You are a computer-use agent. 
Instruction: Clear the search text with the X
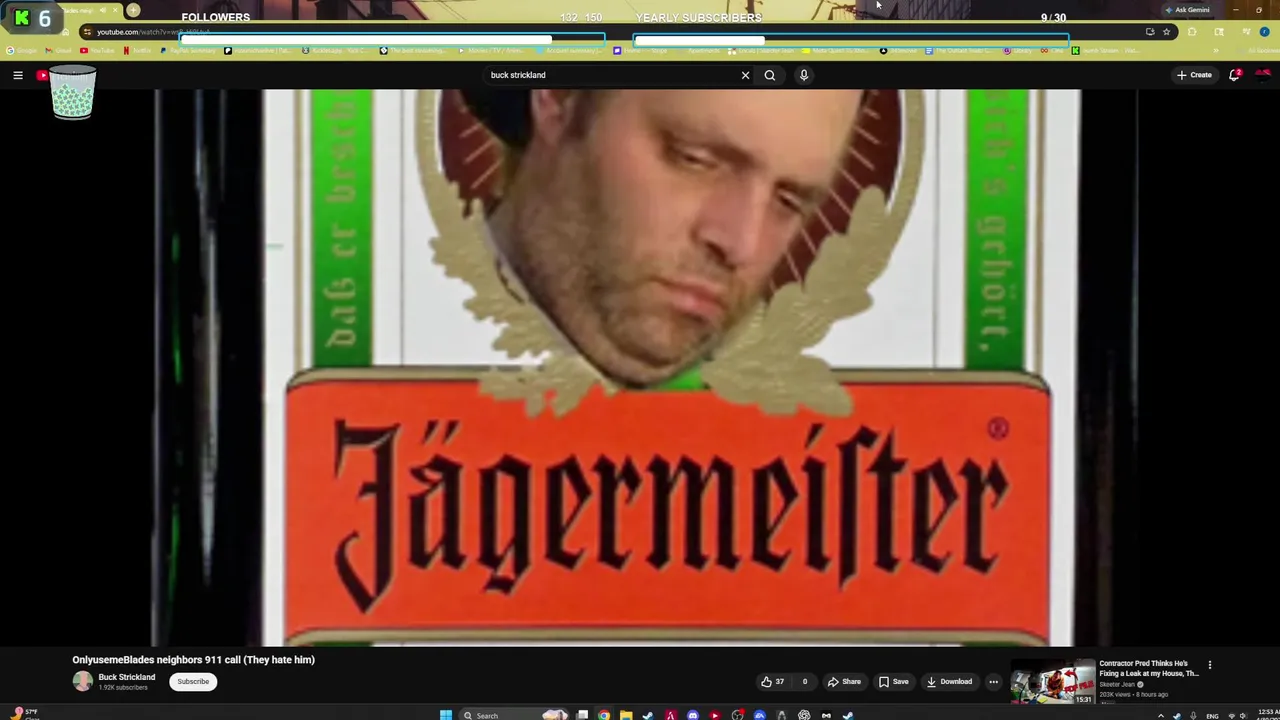click(x=745, y=75)
